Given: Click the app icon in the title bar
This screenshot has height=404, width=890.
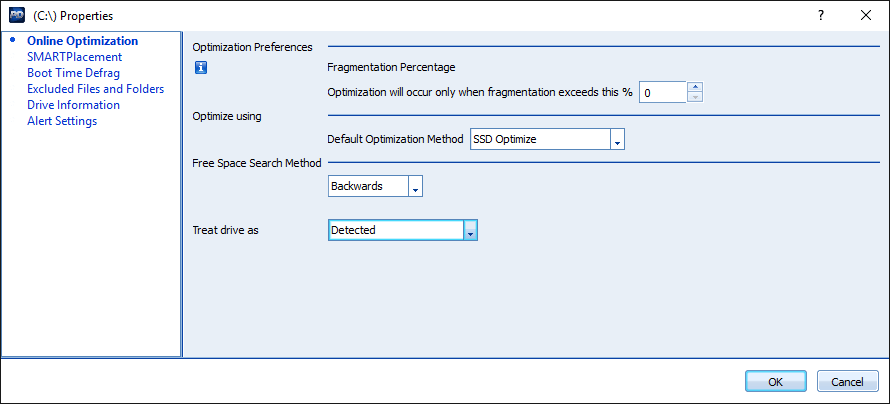Looking at the screenshot, I should [16, 16].
